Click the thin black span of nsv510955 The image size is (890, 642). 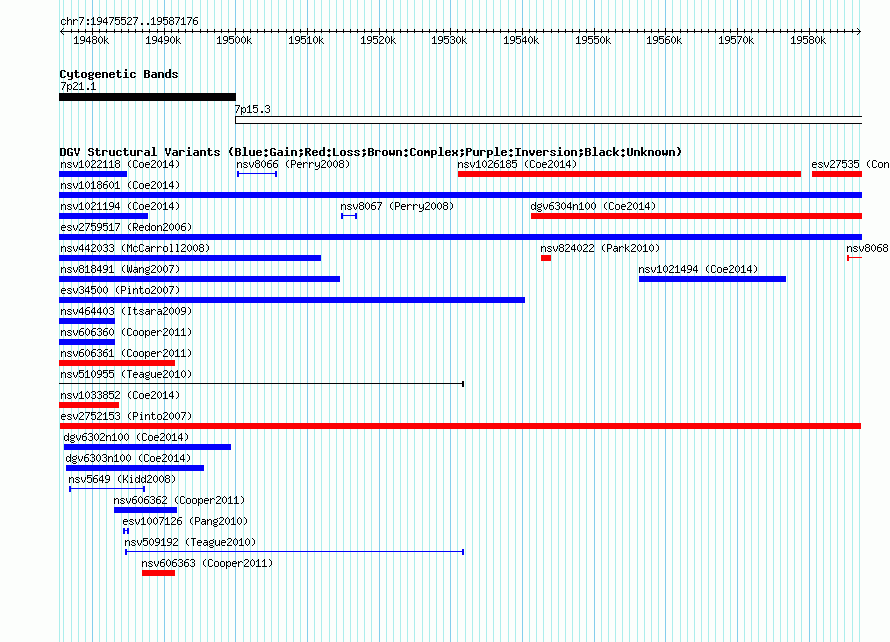(262, 384)
